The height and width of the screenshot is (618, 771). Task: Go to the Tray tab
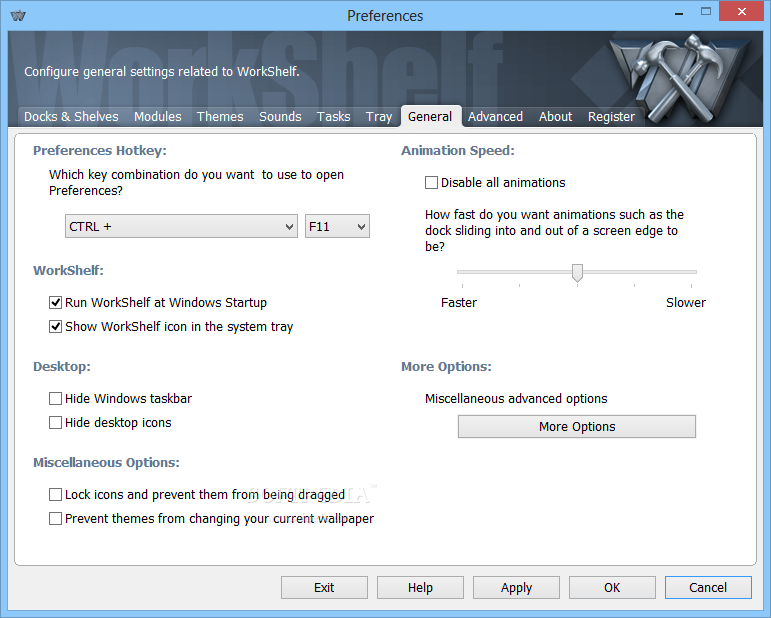click(x=379, y=117)
